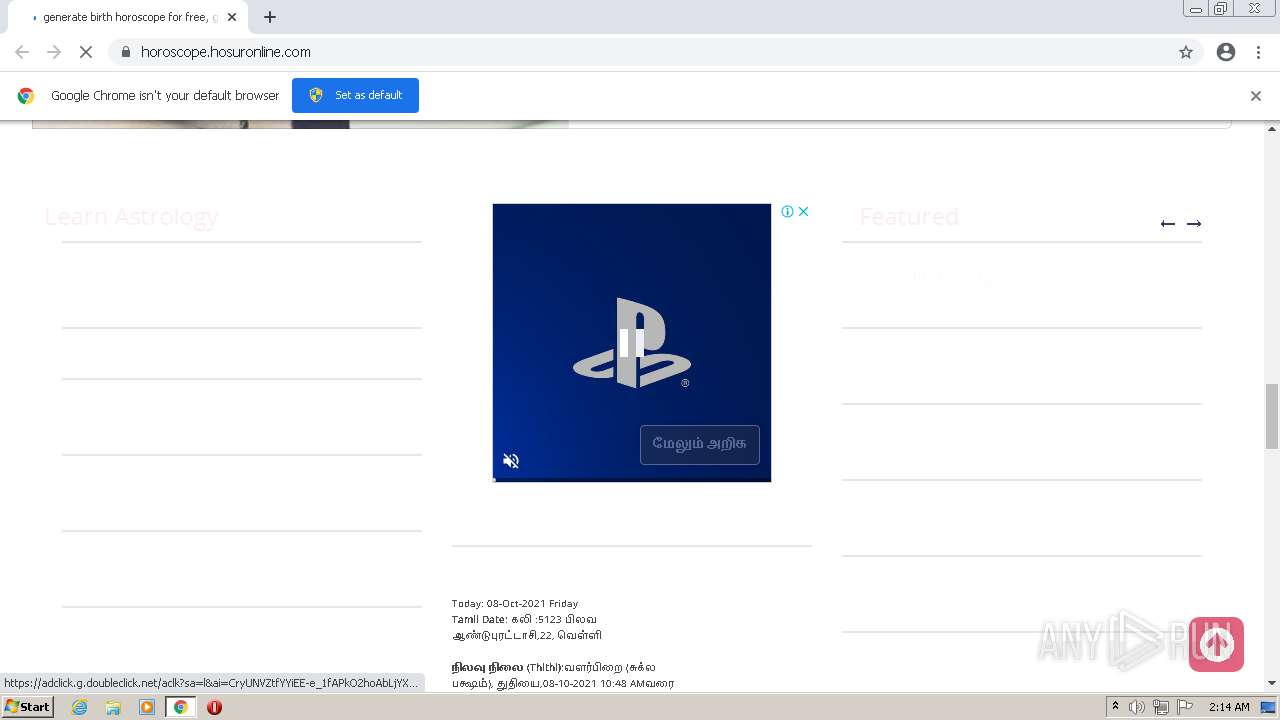1280x720 pixels.
Task: Click the Tamil Date கலி :5123 line
Action: 524,619
